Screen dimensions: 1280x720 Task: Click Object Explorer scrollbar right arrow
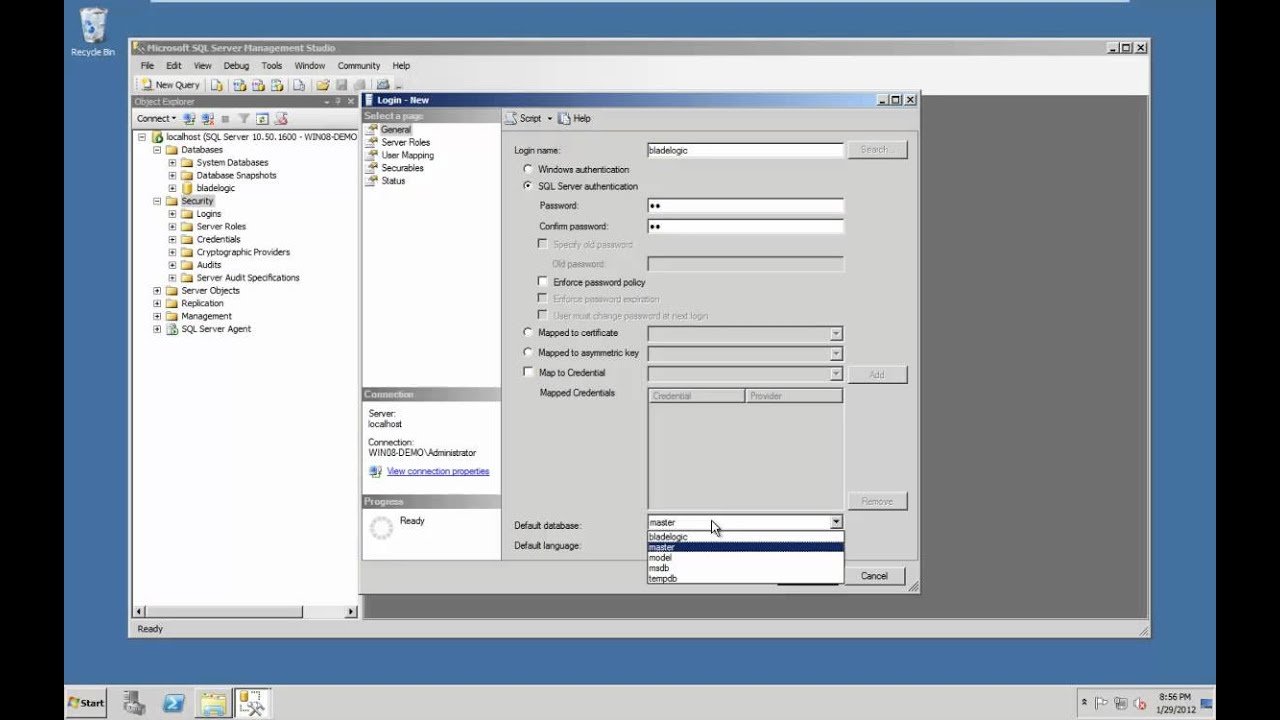point(351,612)
